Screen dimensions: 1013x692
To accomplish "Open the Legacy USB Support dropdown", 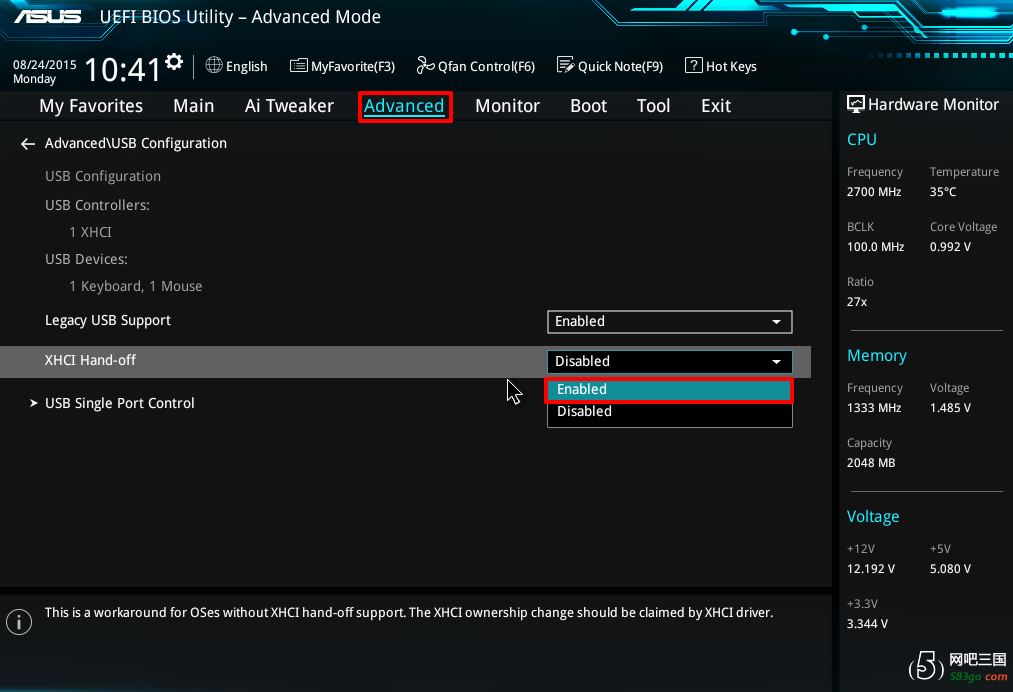I will tap(669, 322).
